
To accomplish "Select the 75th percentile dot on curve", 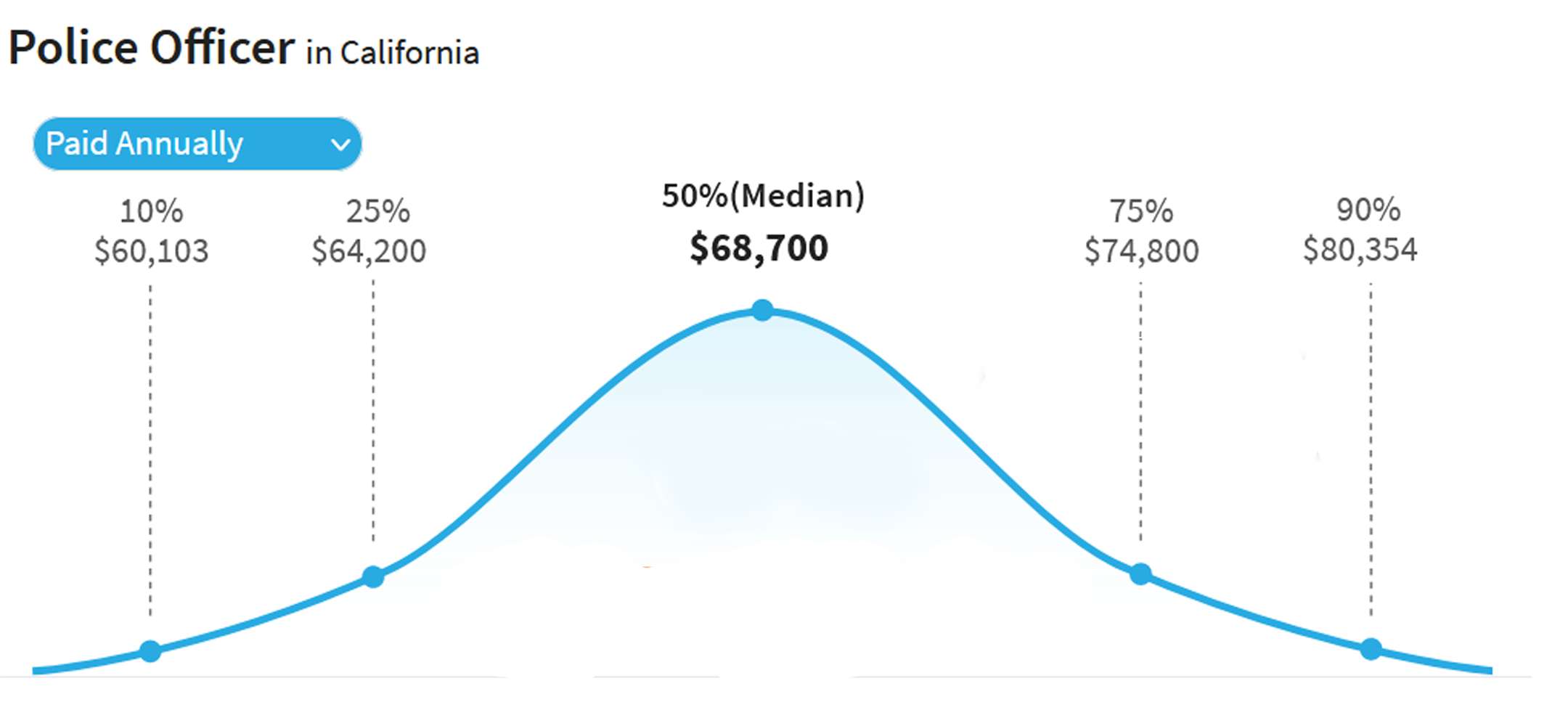I will 1140,574.
